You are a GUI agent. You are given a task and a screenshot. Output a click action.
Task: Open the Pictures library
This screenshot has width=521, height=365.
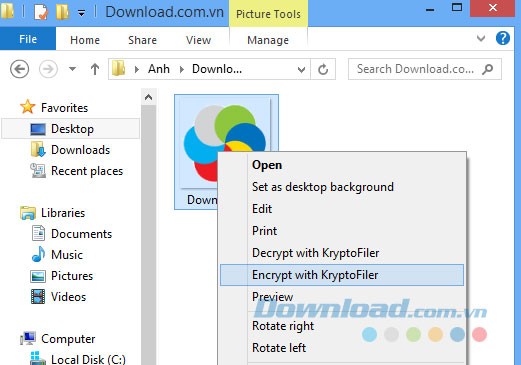[72, 276]
